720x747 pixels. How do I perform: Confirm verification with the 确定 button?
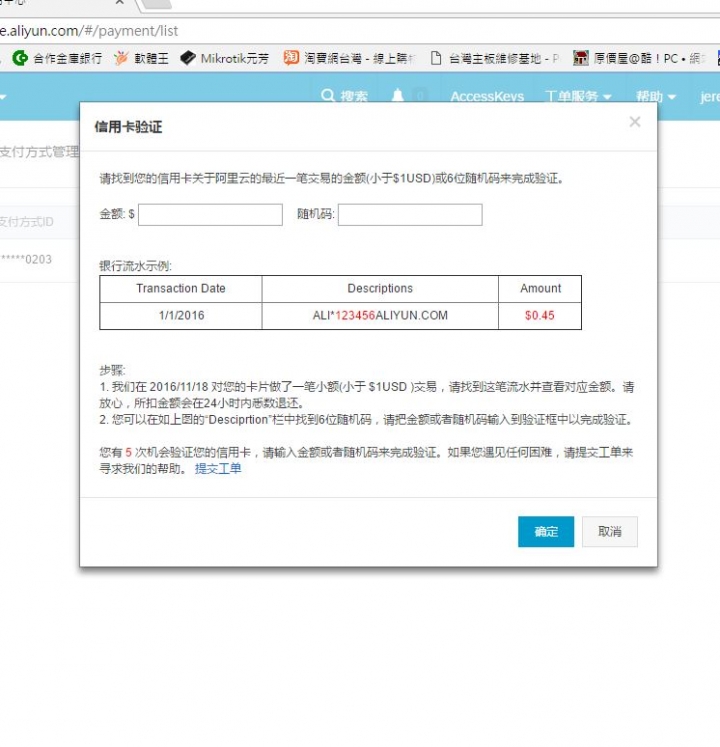coord(546,531)
